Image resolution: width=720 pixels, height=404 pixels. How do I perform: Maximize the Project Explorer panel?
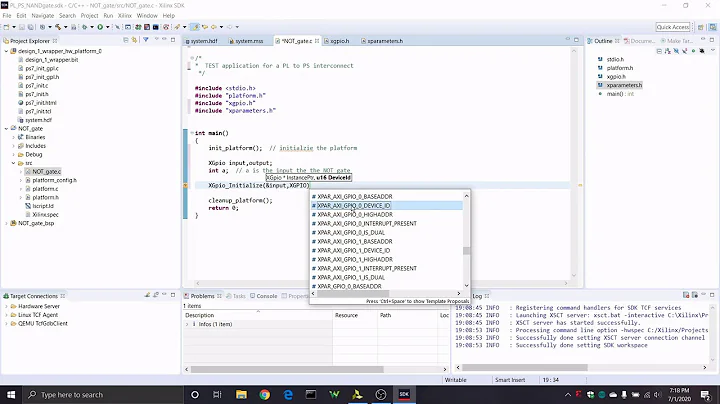[x=173, y=40]
